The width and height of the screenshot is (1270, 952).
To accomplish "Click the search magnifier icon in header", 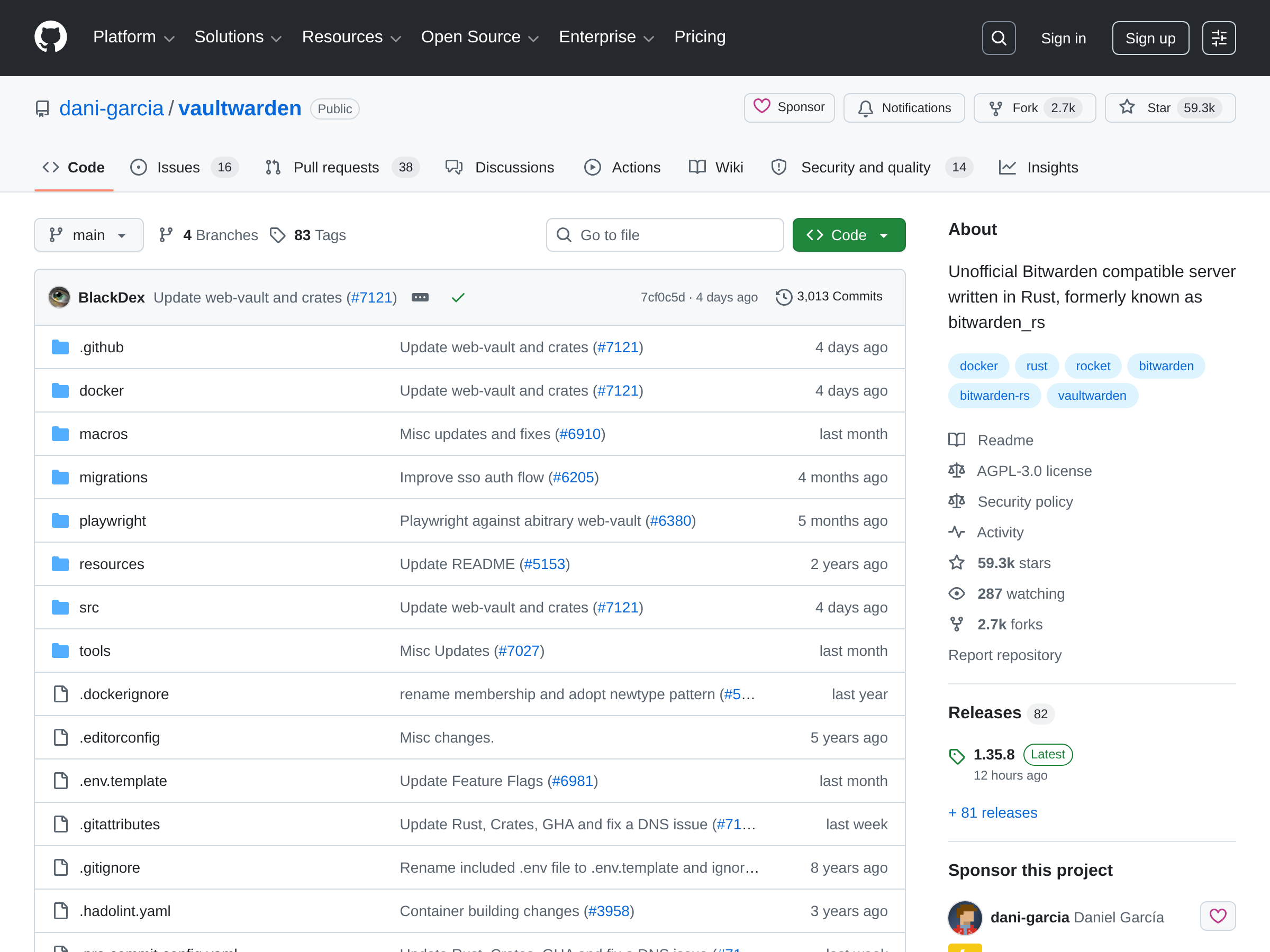I will coord(999,38).
